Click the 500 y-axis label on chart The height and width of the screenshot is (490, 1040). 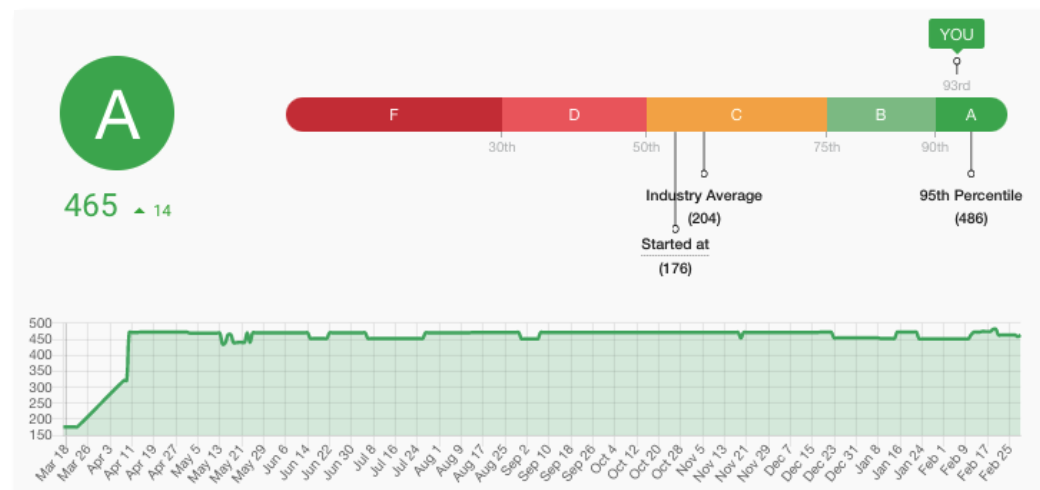40,324
